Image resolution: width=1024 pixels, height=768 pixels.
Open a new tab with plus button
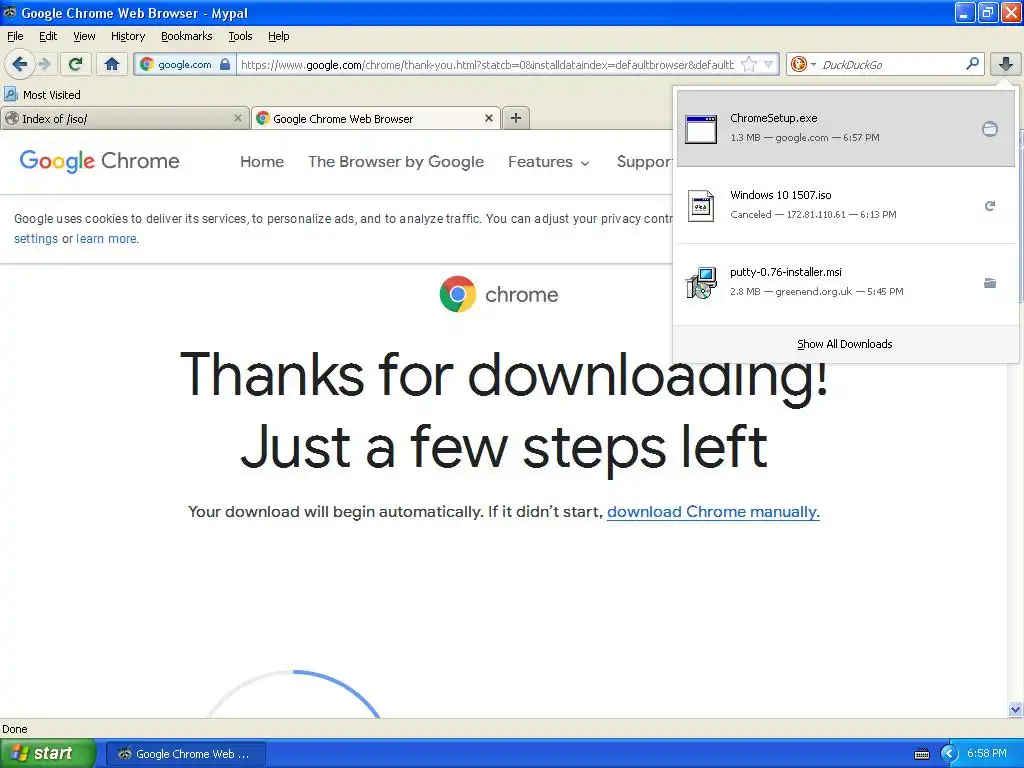point(516,118)
